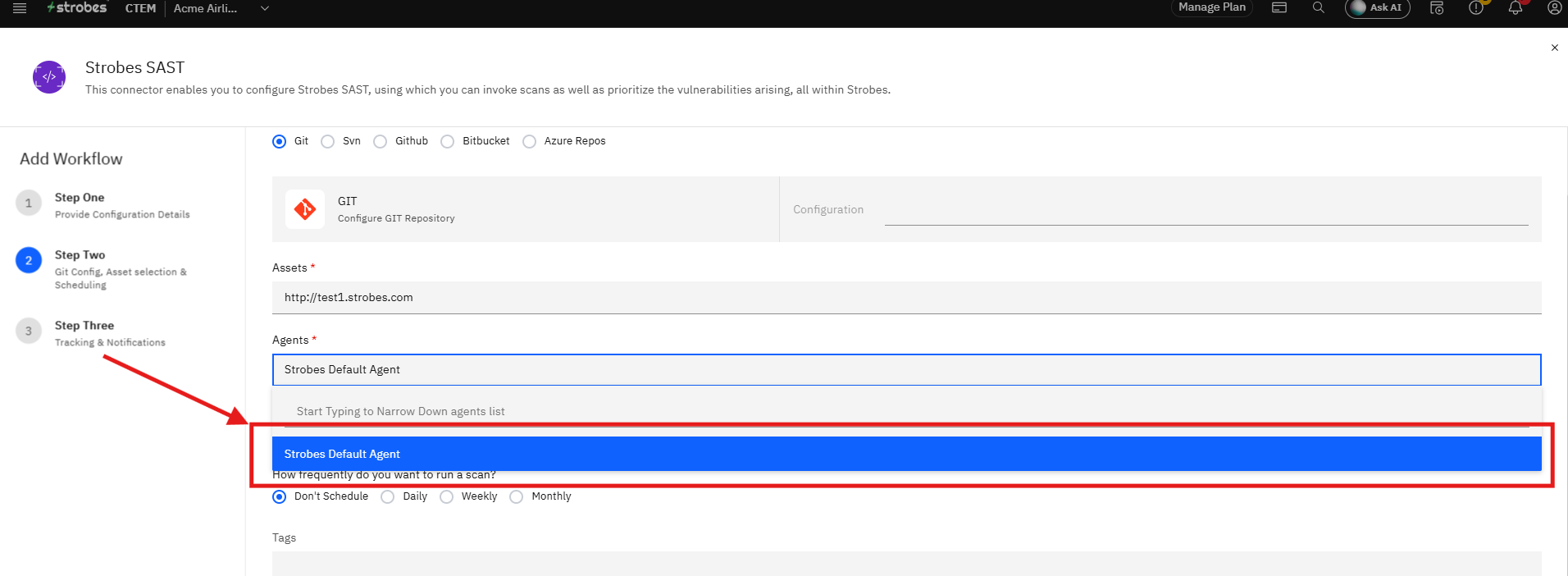Select the Azure Repos radio option

(529, 141)
